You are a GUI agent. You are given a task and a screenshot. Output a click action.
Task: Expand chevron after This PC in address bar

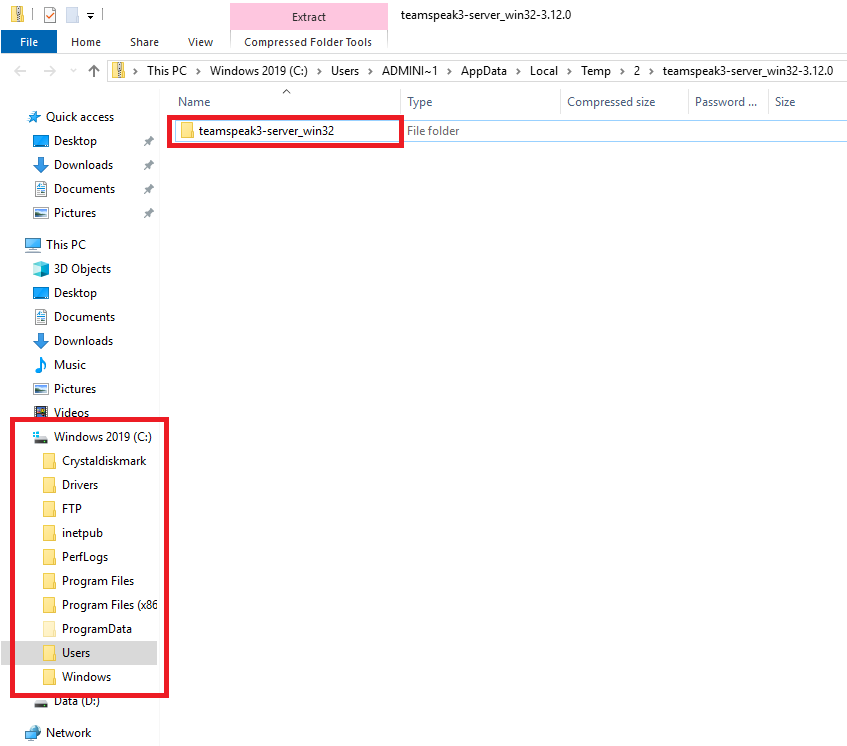pos(198,71)
